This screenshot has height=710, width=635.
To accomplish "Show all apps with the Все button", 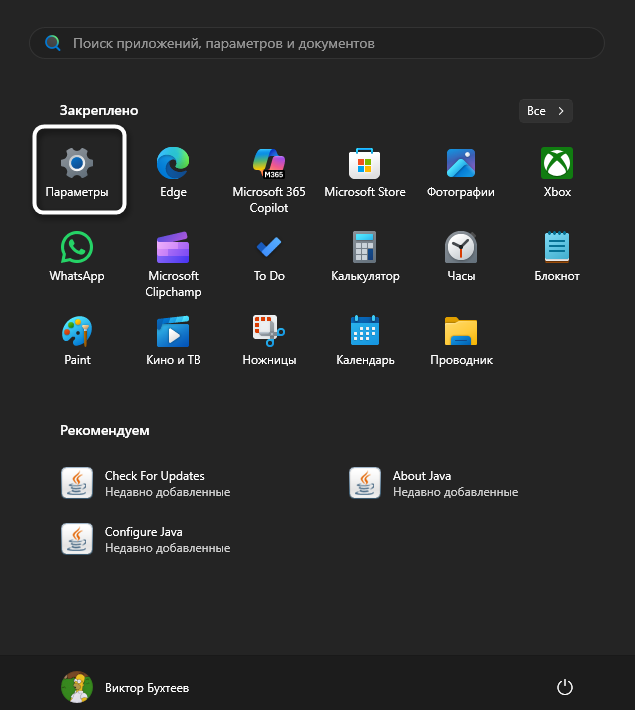I will (x=546, y=111).
